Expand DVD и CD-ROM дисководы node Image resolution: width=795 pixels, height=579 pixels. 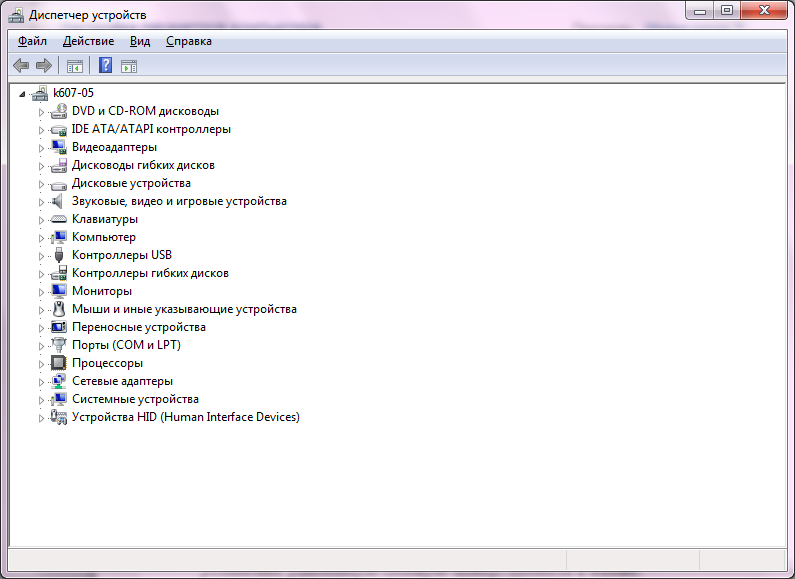(42, 112)
